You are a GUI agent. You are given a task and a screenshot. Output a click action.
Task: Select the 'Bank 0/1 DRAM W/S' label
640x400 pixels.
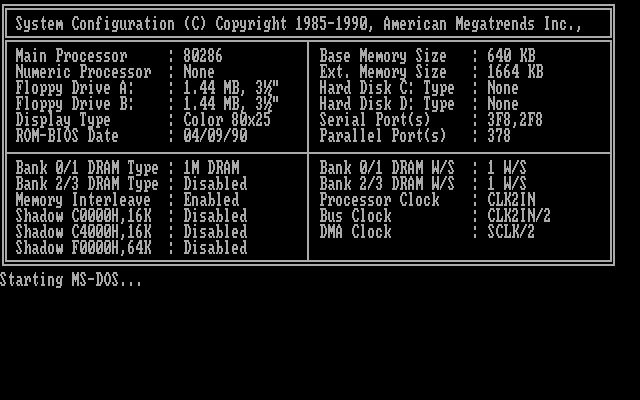(x=387, y=168)
